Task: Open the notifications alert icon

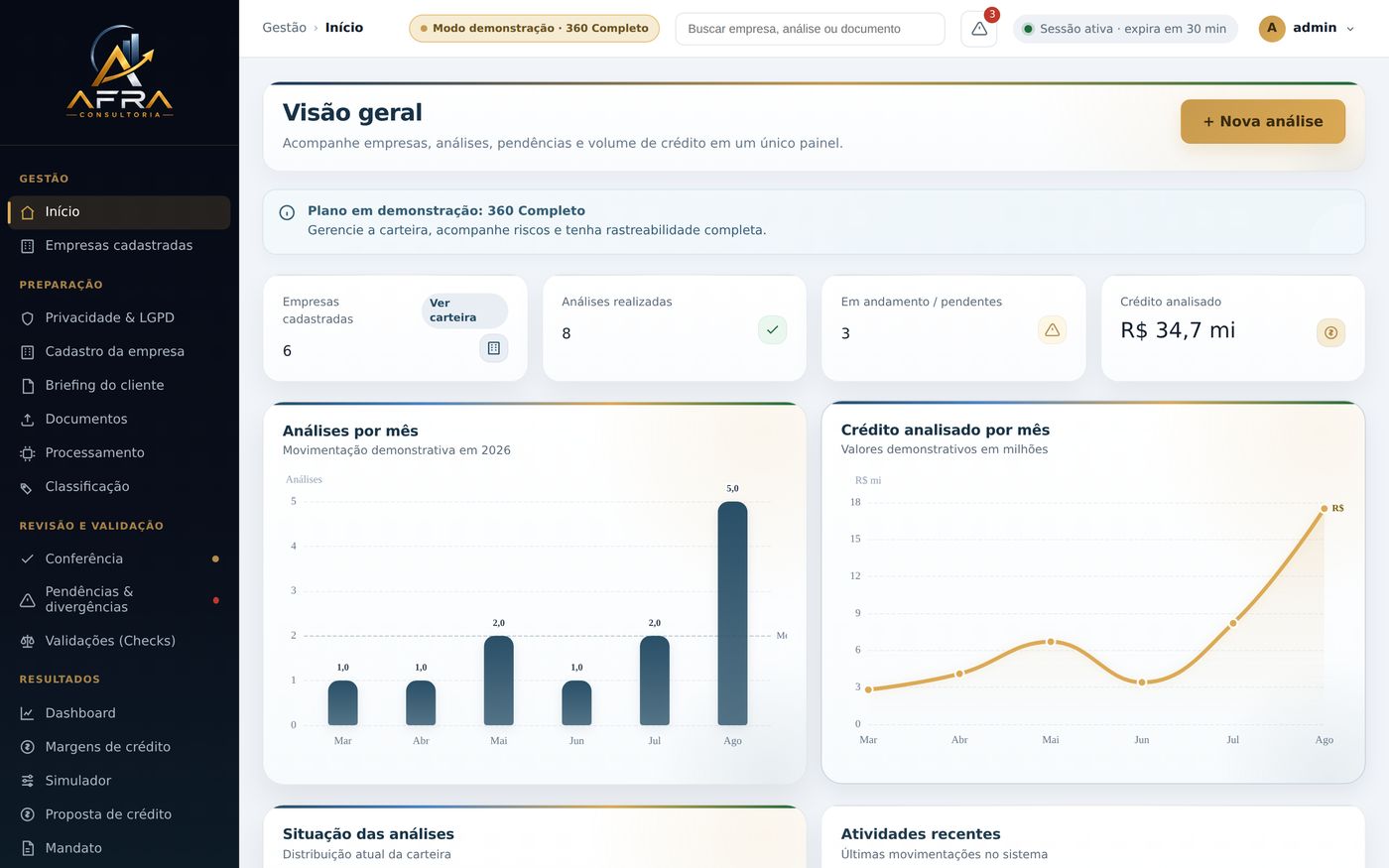Action: [x=978, y=29]
